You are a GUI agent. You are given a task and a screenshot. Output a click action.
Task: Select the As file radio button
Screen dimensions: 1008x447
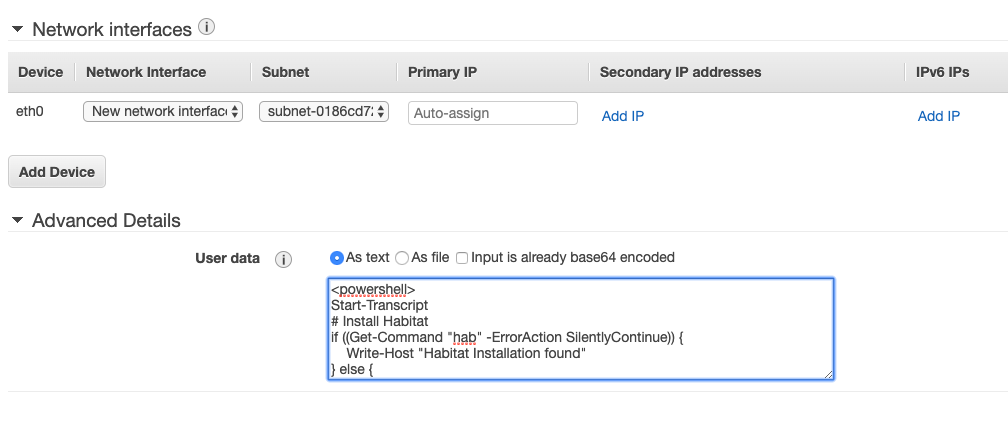click(402, 258)
